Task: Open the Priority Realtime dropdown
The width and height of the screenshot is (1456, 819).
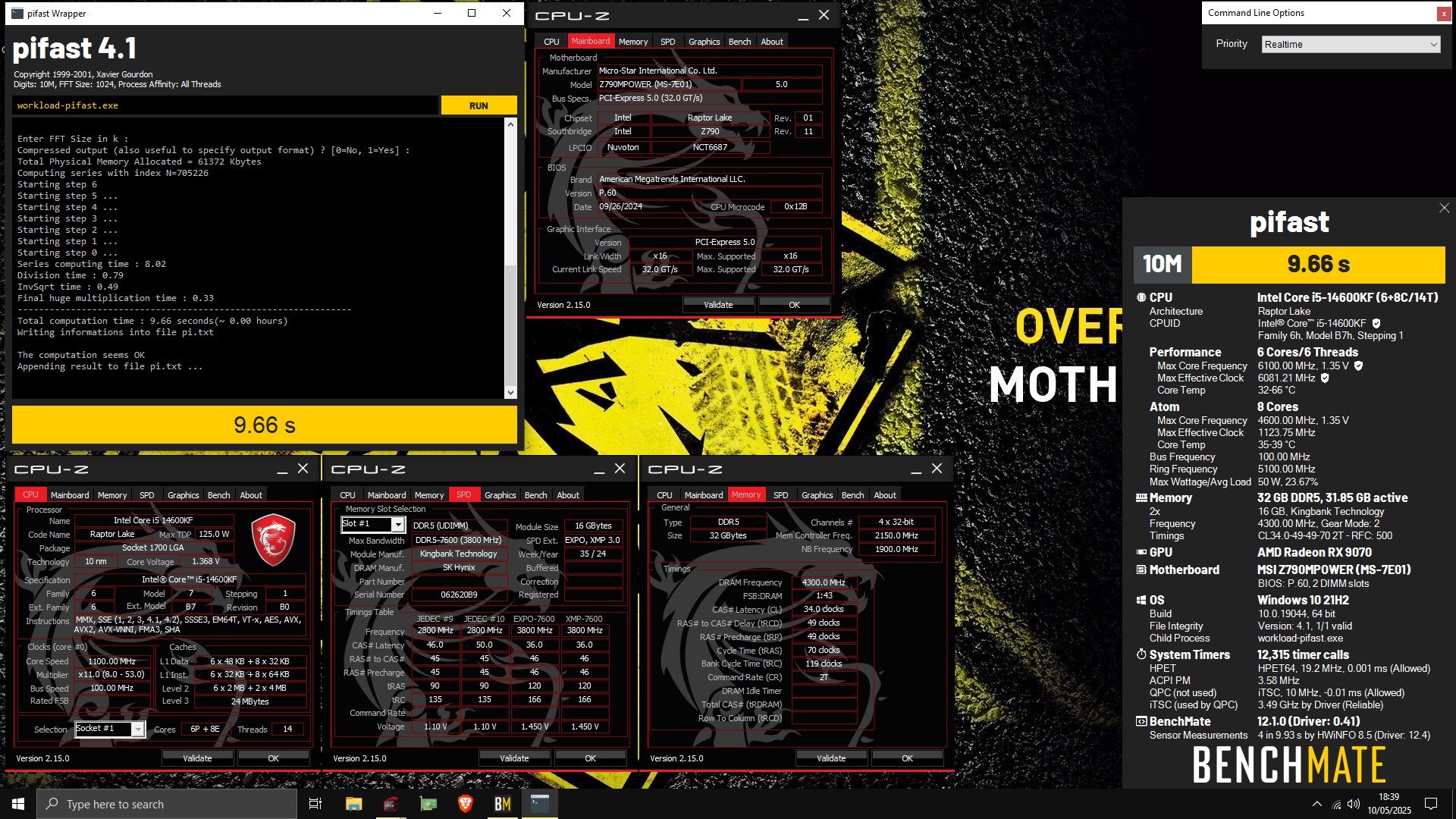Action: pyautogui.click(x=1351, y=44)
